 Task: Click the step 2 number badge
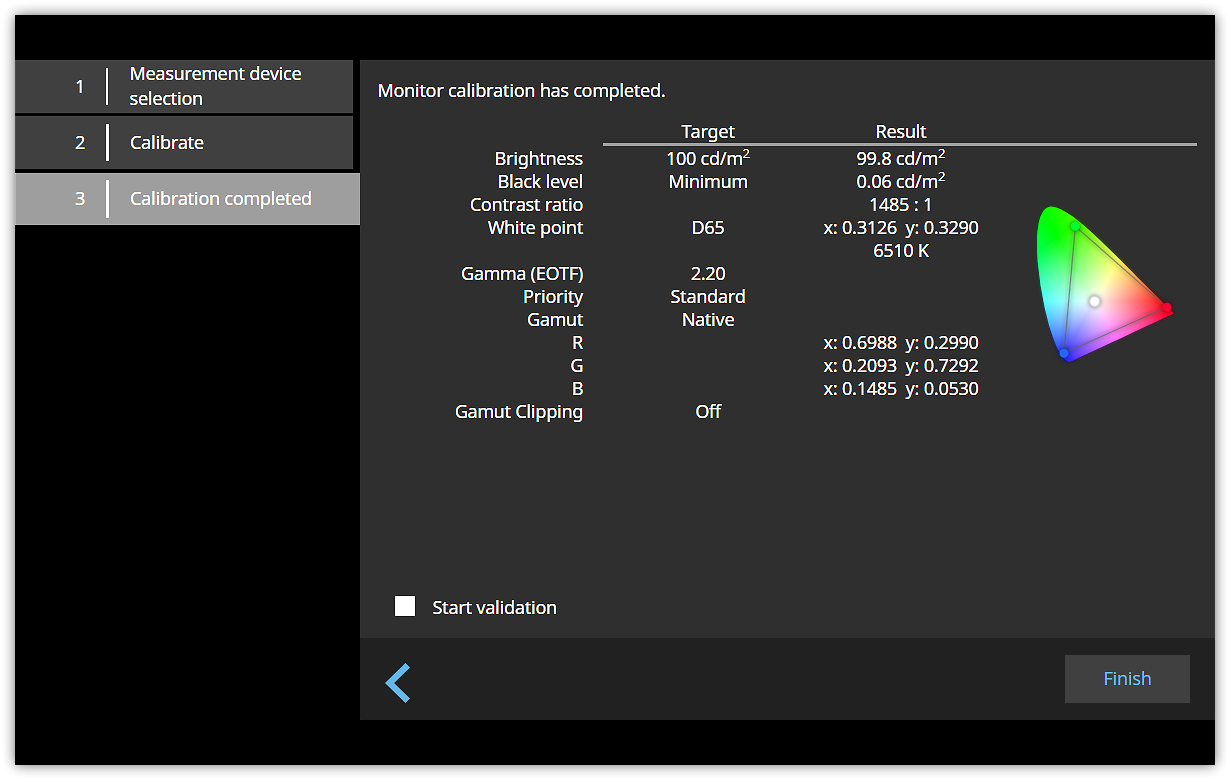tap(78, 142)
